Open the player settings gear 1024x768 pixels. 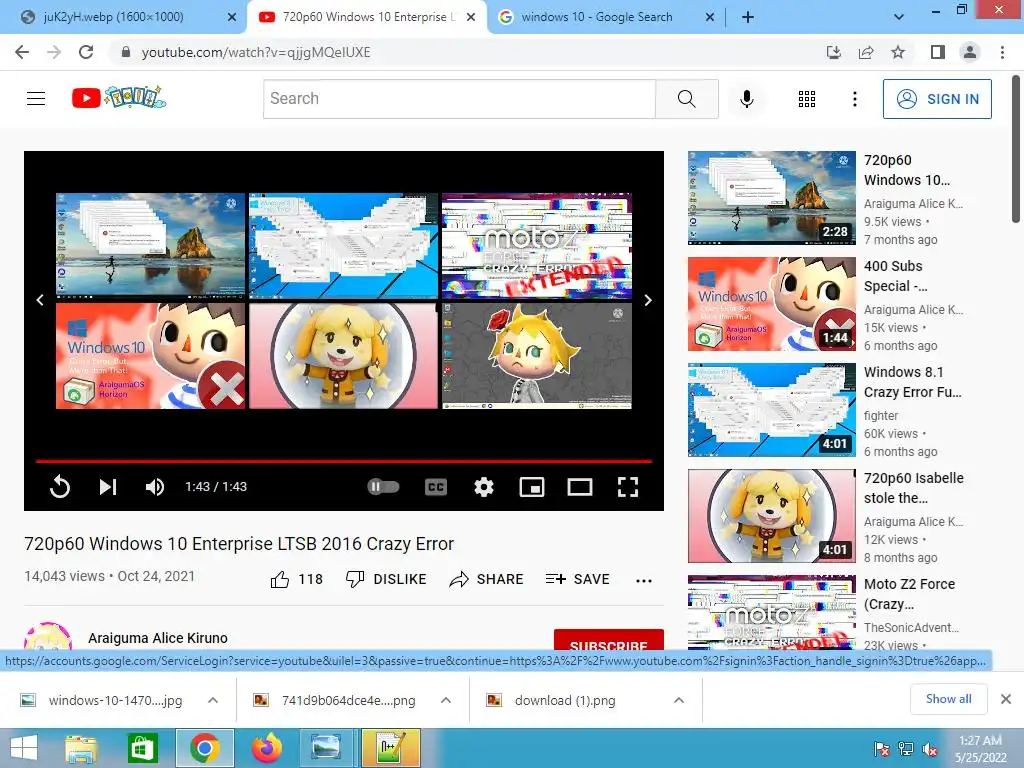coord(483,487)
